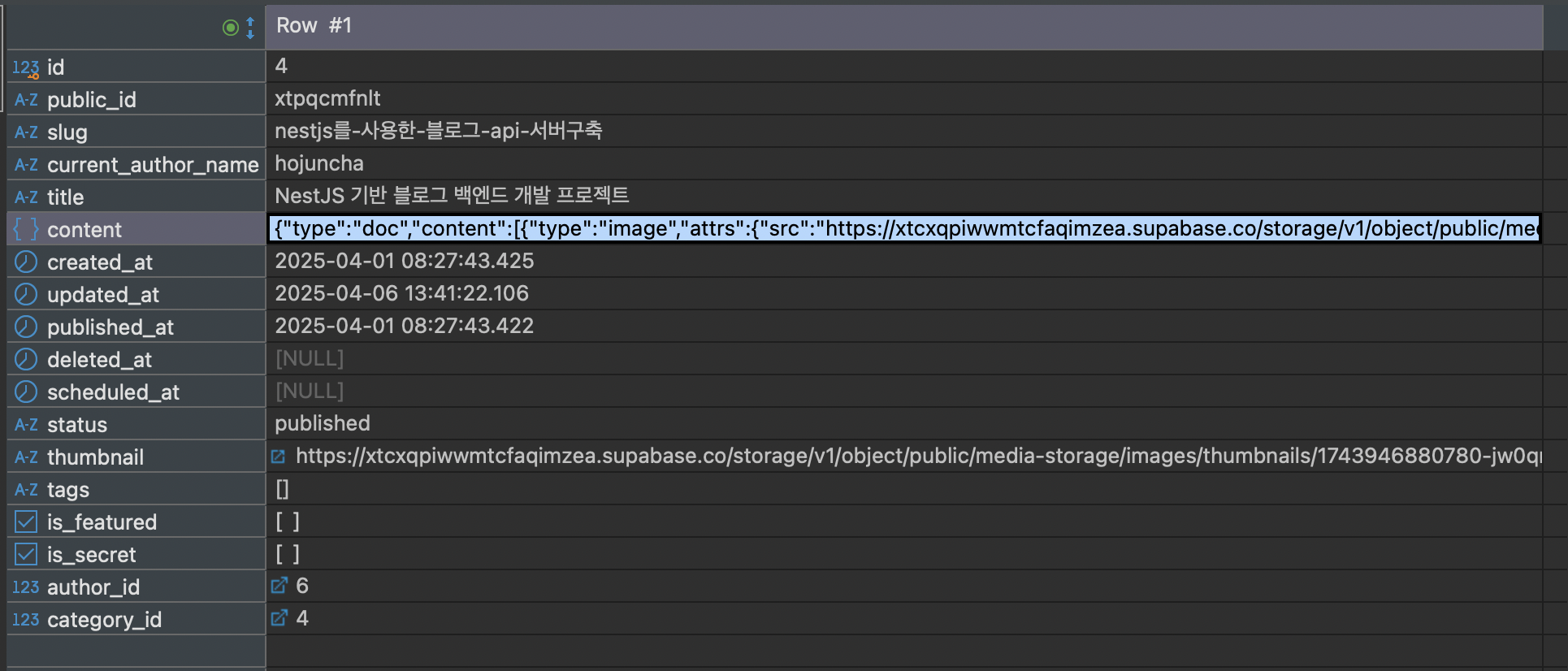Toggle the is_featured value checkbox

tap(288, 522)
